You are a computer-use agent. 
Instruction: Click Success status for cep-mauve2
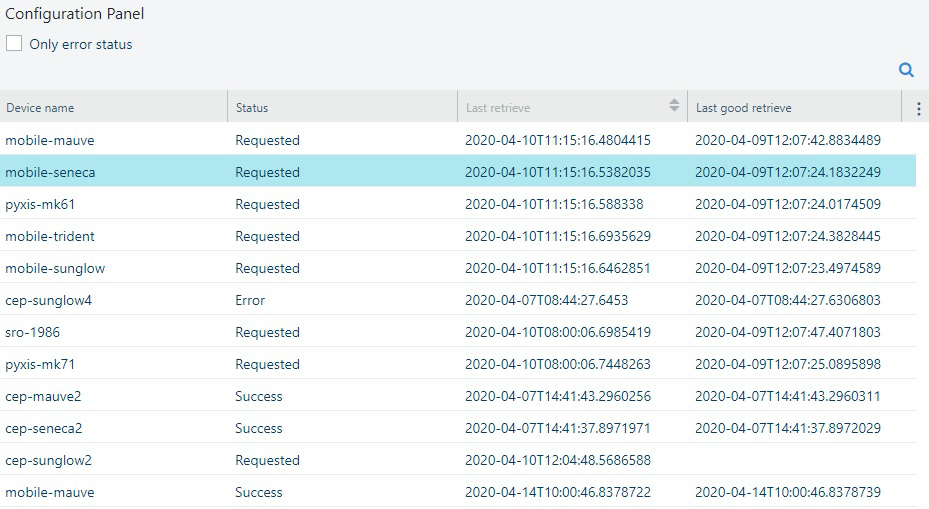[259, 396]
